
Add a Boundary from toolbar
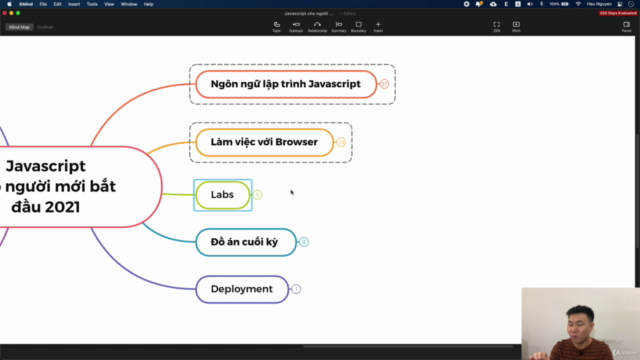pyautogui.click(x=358, y=27)
